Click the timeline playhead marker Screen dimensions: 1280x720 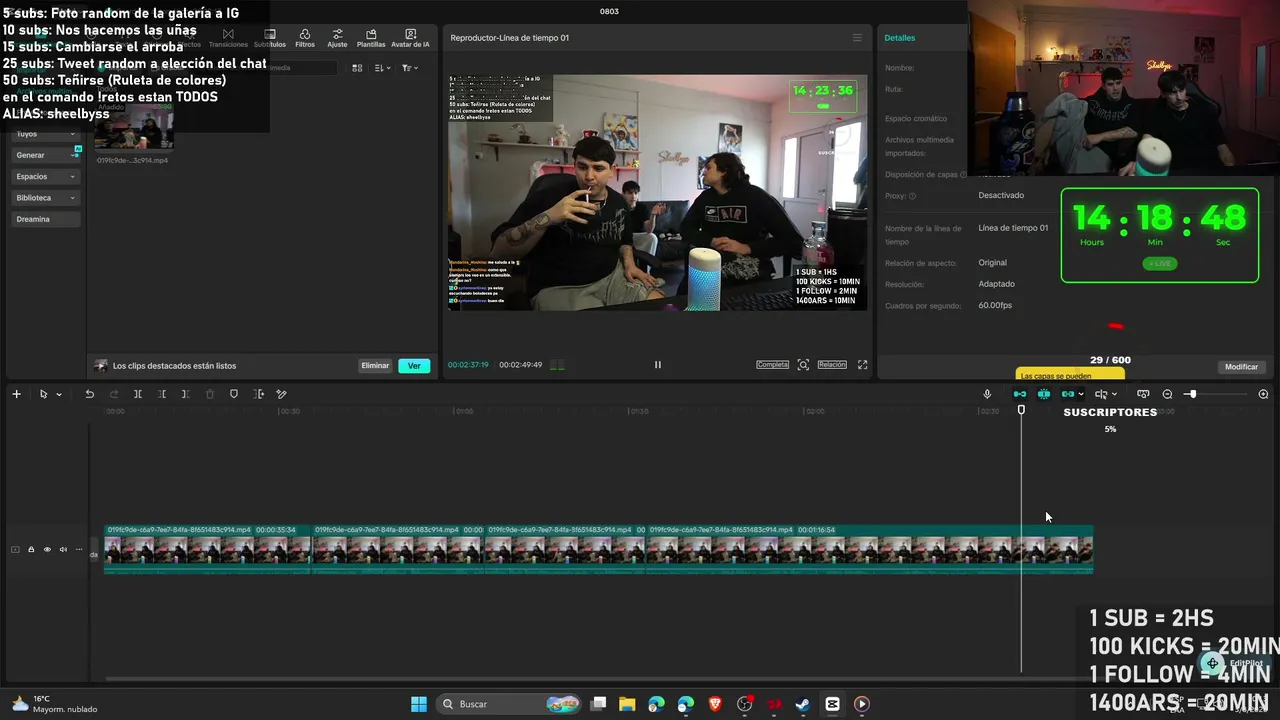tap(1021, 410)
